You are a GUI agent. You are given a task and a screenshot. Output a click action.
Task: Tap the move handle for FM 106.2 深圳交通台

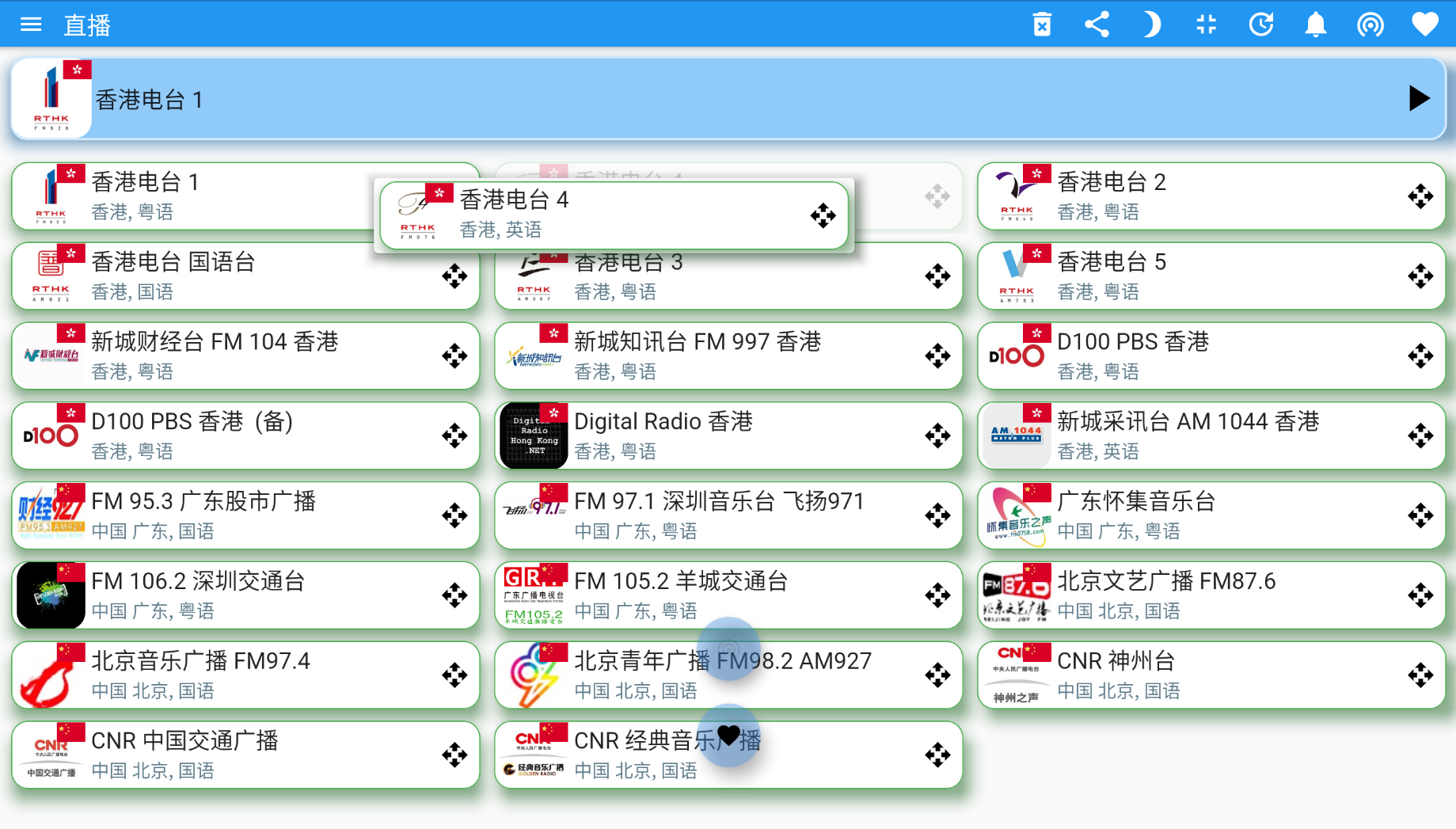click(454, 595)
